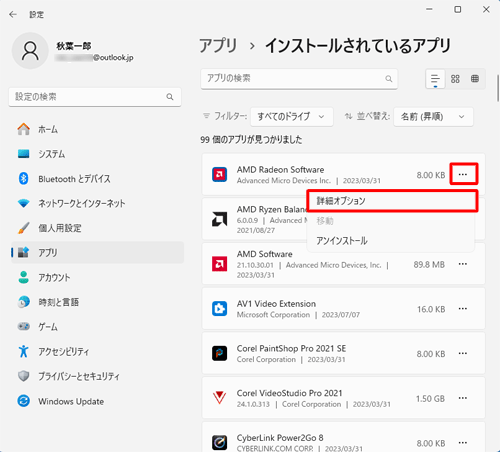Click the アプリの検索 search field
Screen dimensions: 500x452
click(x=299, y=79)
